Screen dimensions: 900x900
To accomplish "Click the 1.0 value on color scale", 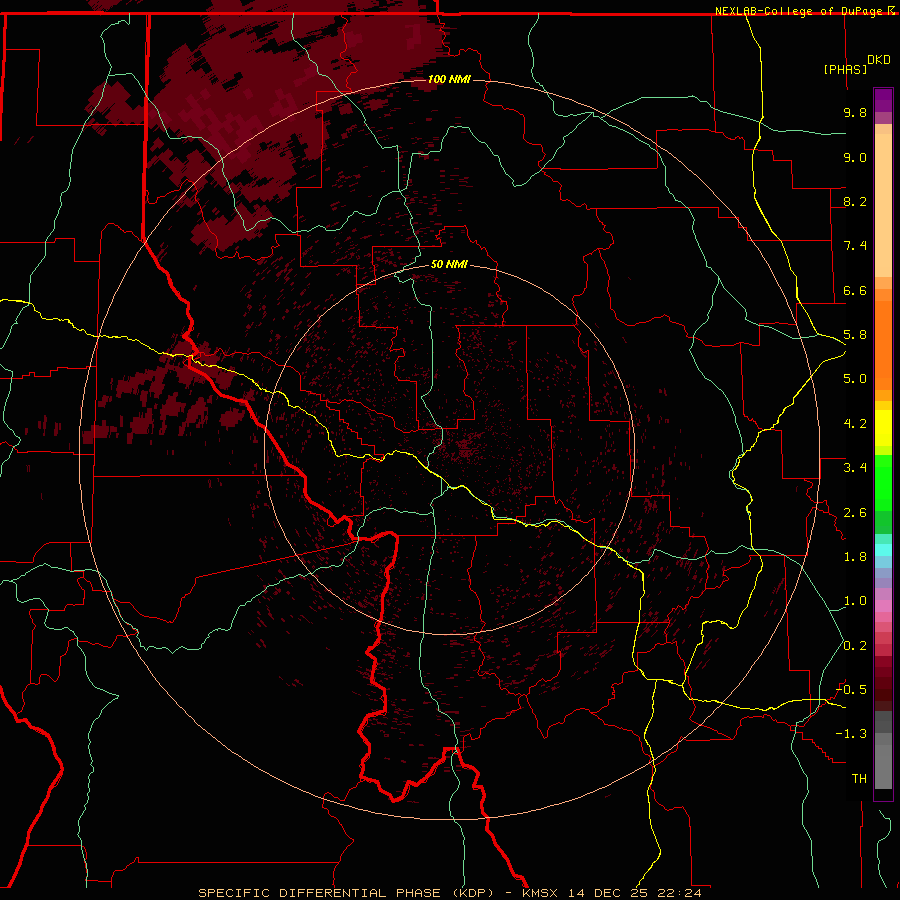I will coord(855,601).
